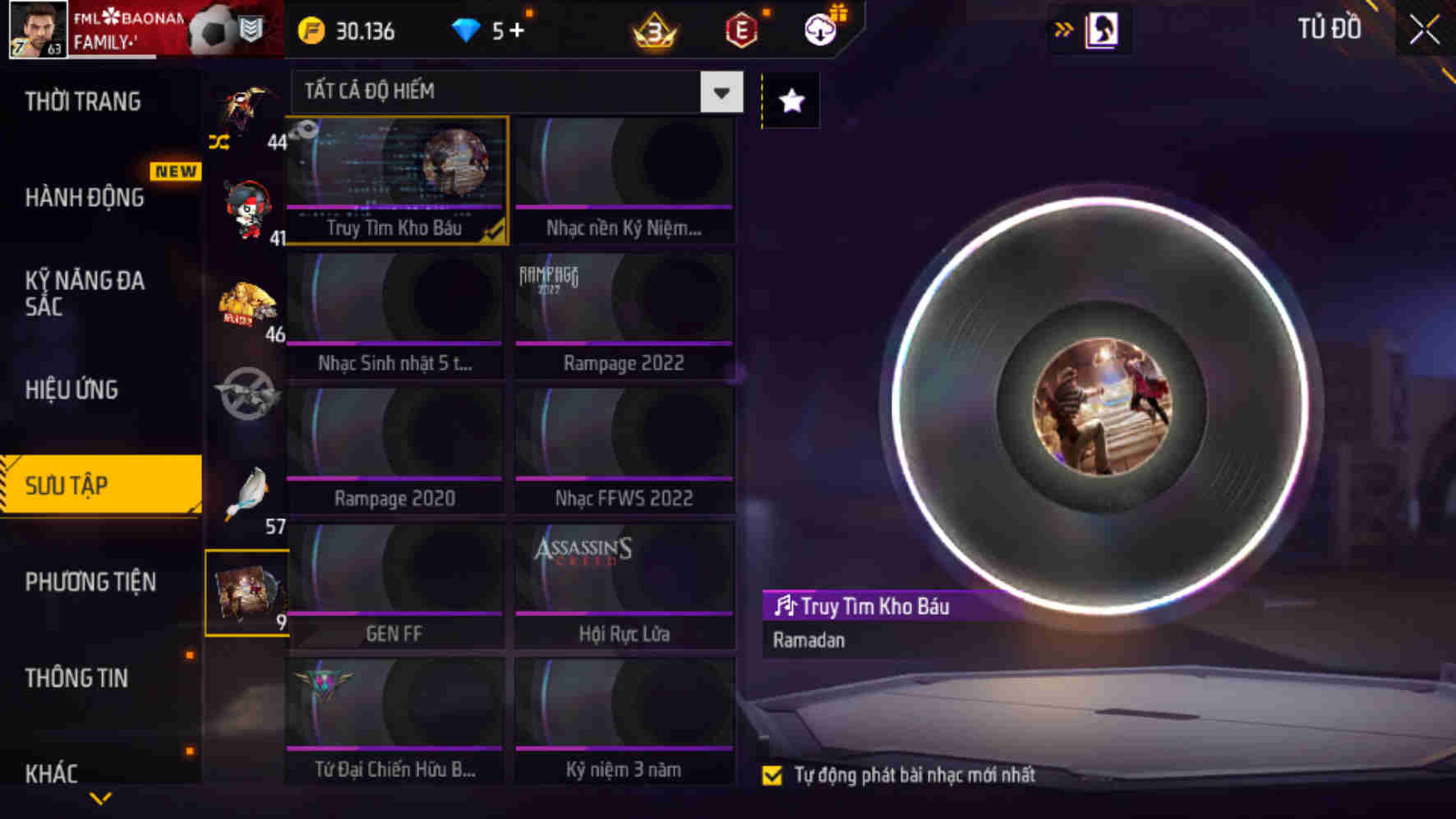Click the blue diamond icon
1456x819 pixels.
(x=465, y=31)
